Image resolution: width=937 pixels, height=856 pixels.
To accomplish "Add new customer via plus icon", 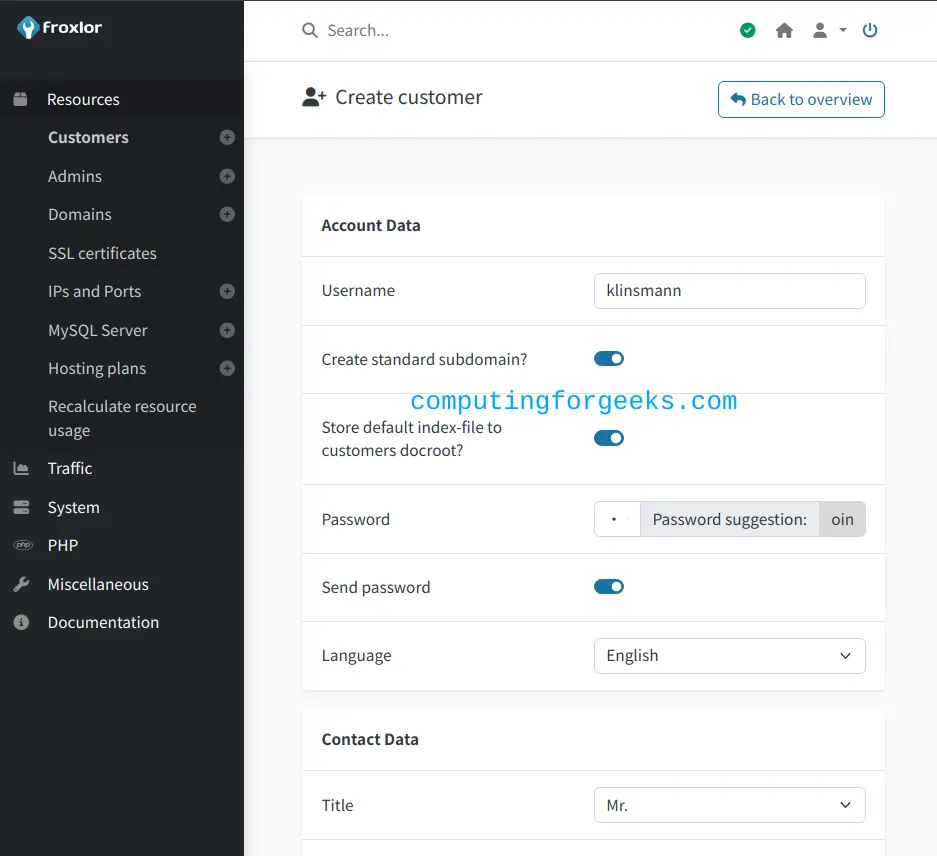I will pos(227,137).
